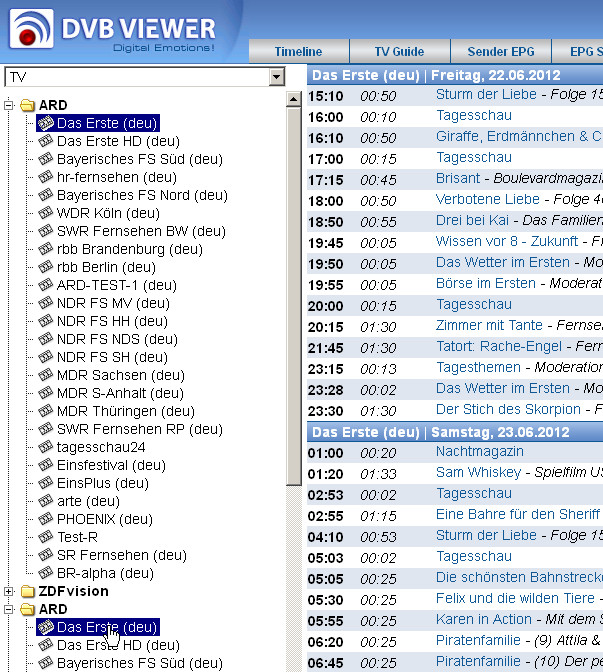Screen dimensions: 603x672
Task: Click channel icon beside NDR FS HH (deu)
Action: coord(45,321)
